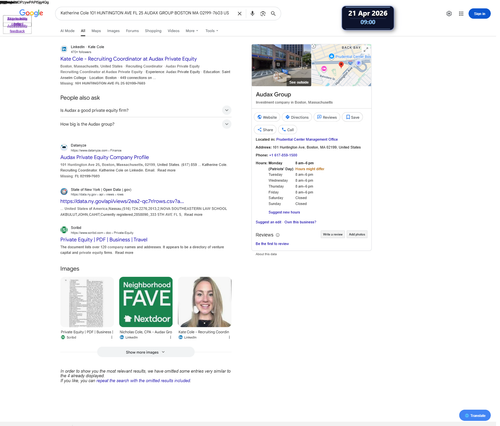The height and width of the screenshot is (426, 500).
Task: Click the LinkedIn favicon on first result
Action: 64,49
